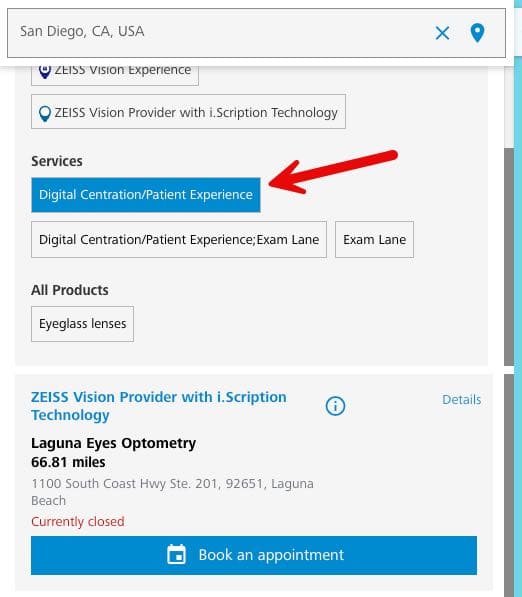Toggle the Exam Lane filter
This screenshot has height=597, width=522.
point(374,239)
